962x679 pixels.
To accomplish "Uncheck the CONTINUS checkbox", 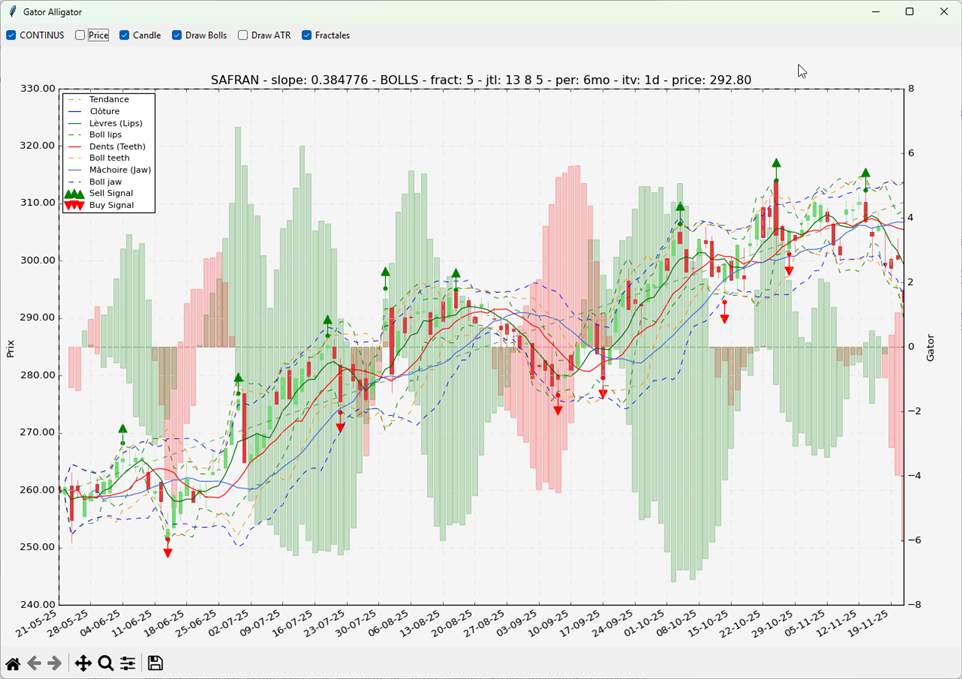I will point(11,35).
